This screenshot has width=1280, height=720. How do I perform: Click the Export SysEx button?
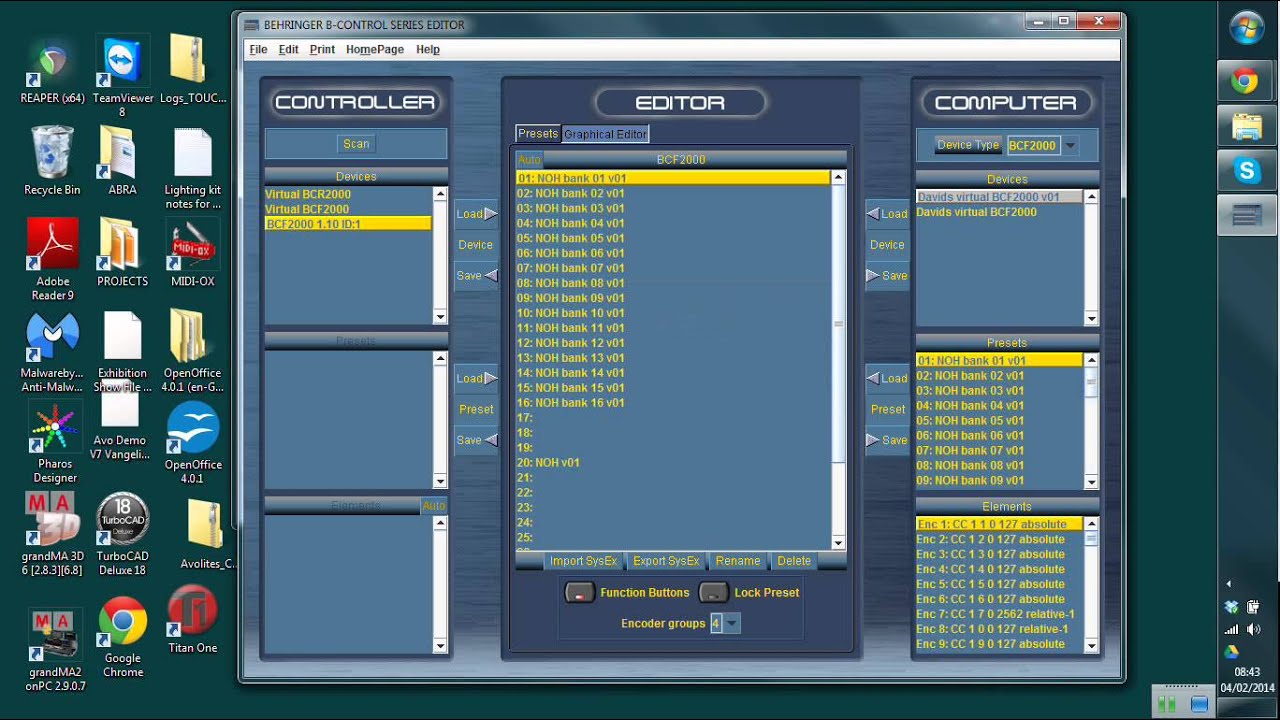coord(666,561)
